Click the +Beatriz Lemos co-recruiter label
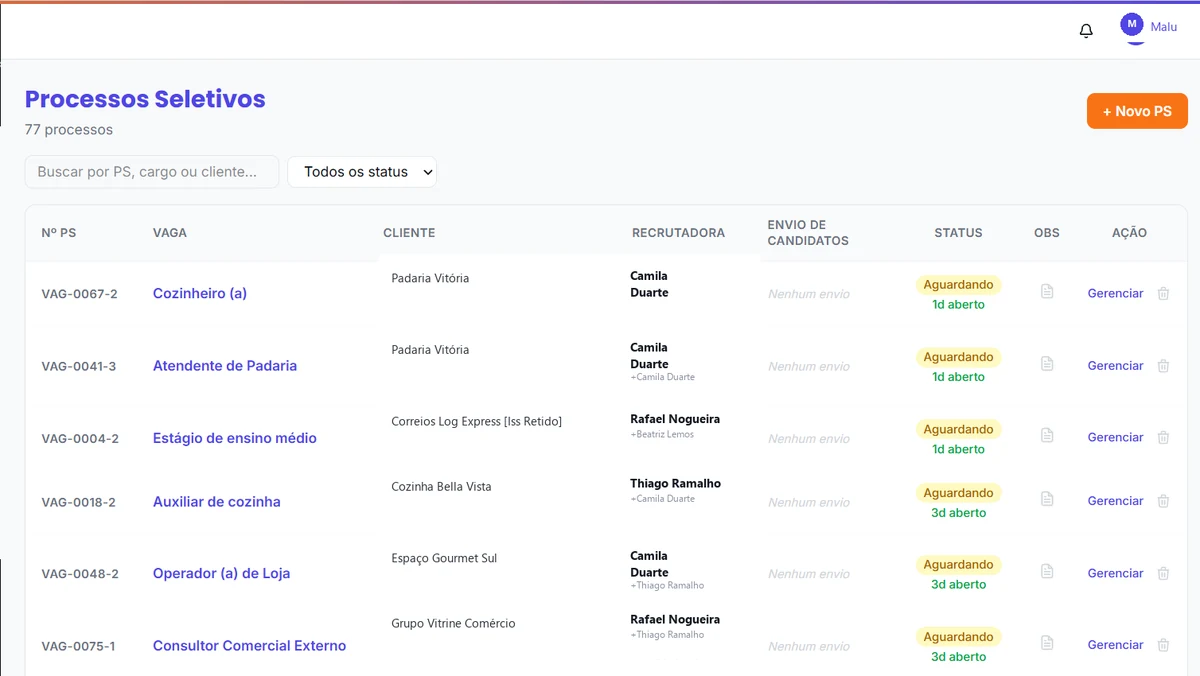 (662, 435)
